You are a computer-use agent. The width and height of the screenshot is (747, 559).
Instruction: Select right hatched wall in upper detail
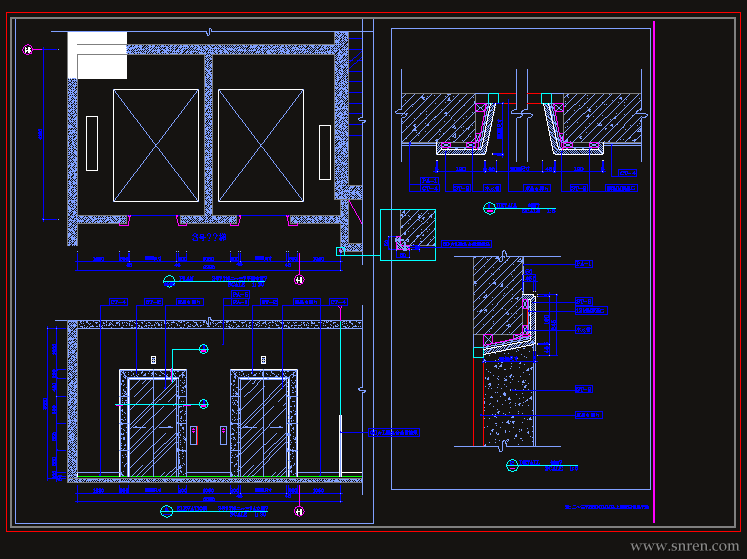click(602, 118)
